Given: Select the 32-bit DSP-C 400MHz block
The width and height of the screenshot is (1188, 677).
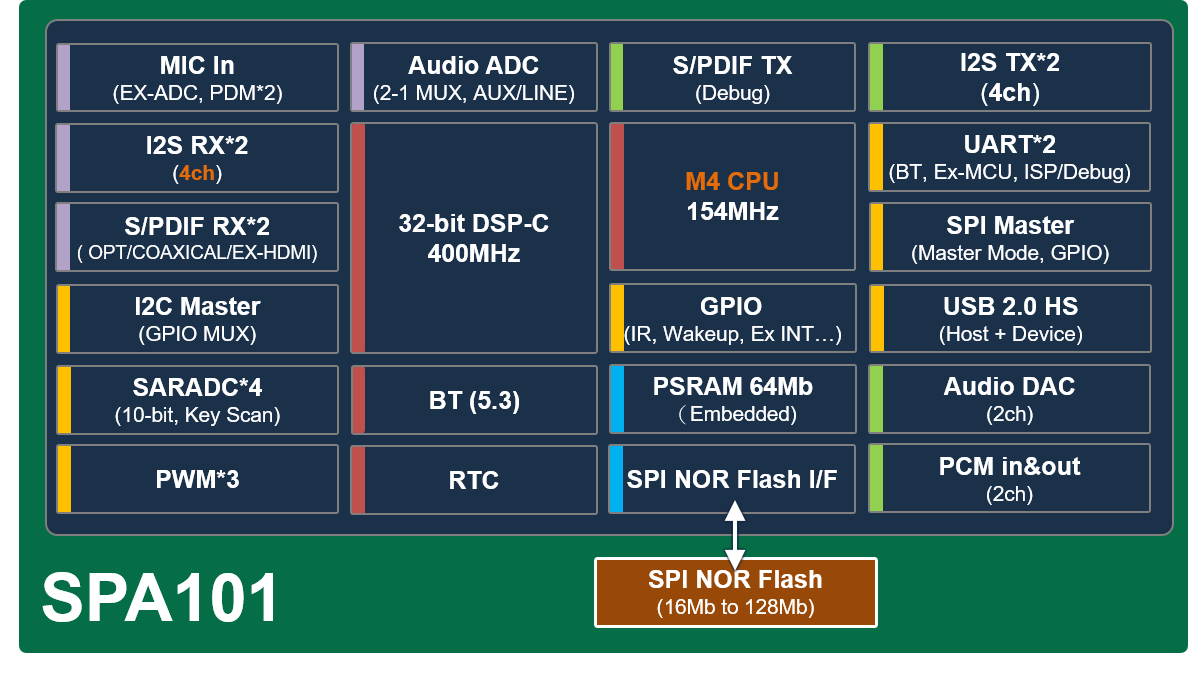Looking at the screenshot, I should [x=474, y=238].
